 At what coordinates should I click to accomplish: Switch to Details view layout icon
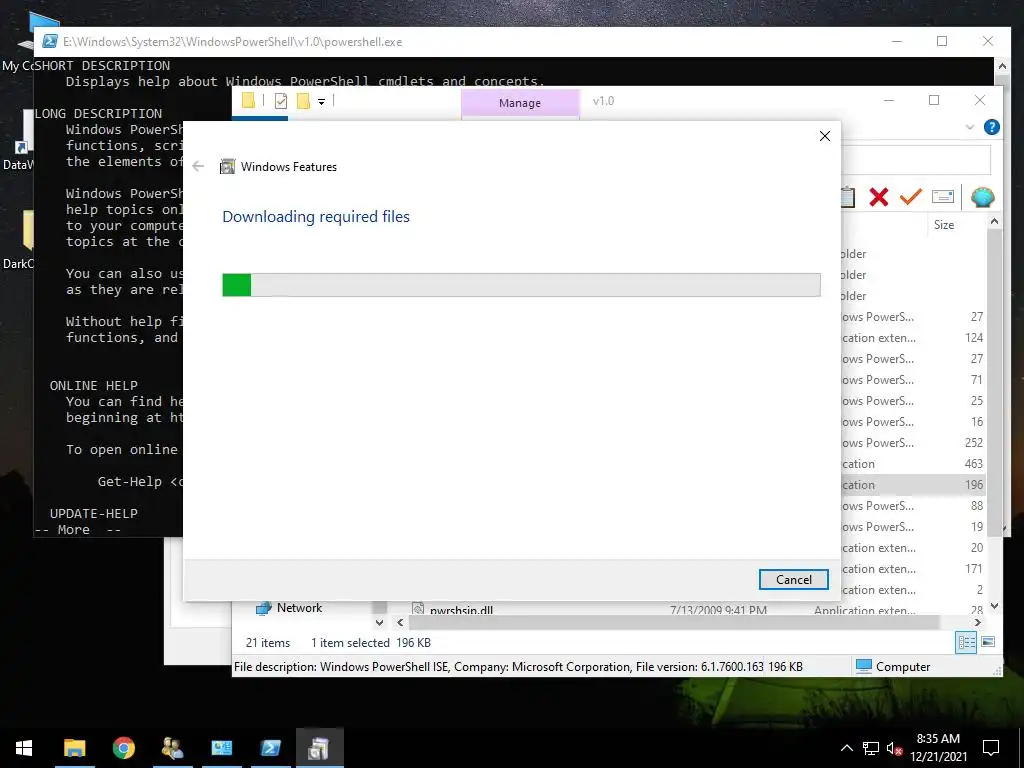click(x=967, y=642)
